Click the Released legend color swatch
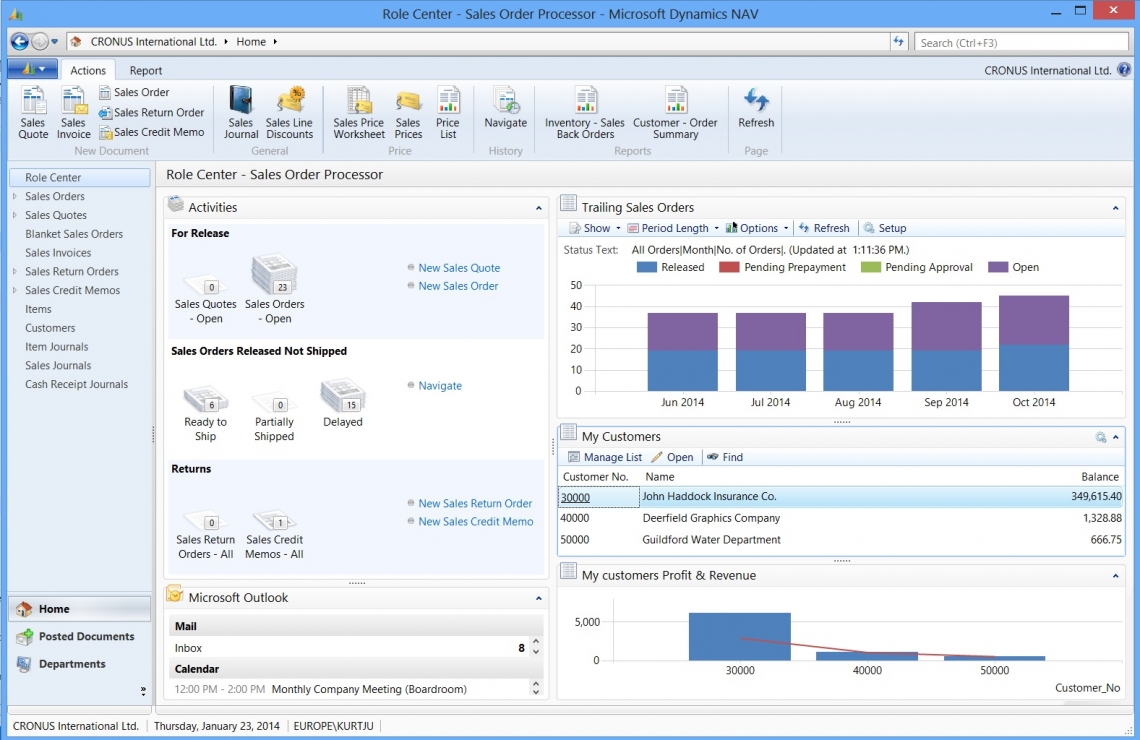 pos(646,267)
